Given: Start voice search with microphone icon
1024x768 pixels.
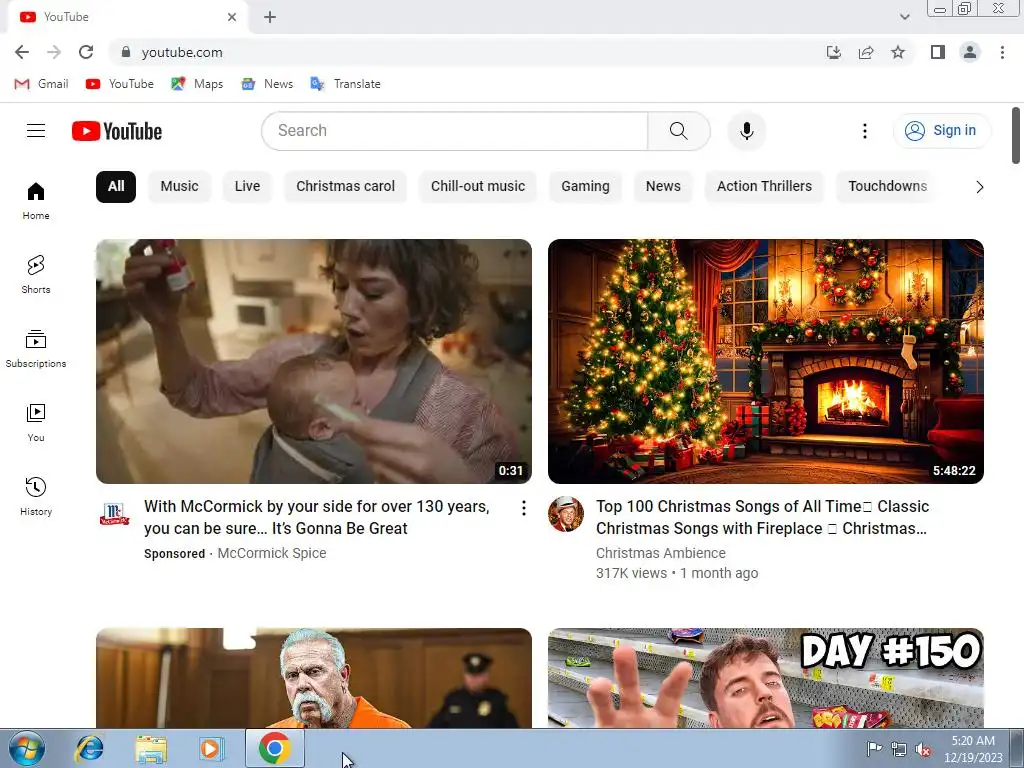Looking at the screenshot, I should point(746,131).
